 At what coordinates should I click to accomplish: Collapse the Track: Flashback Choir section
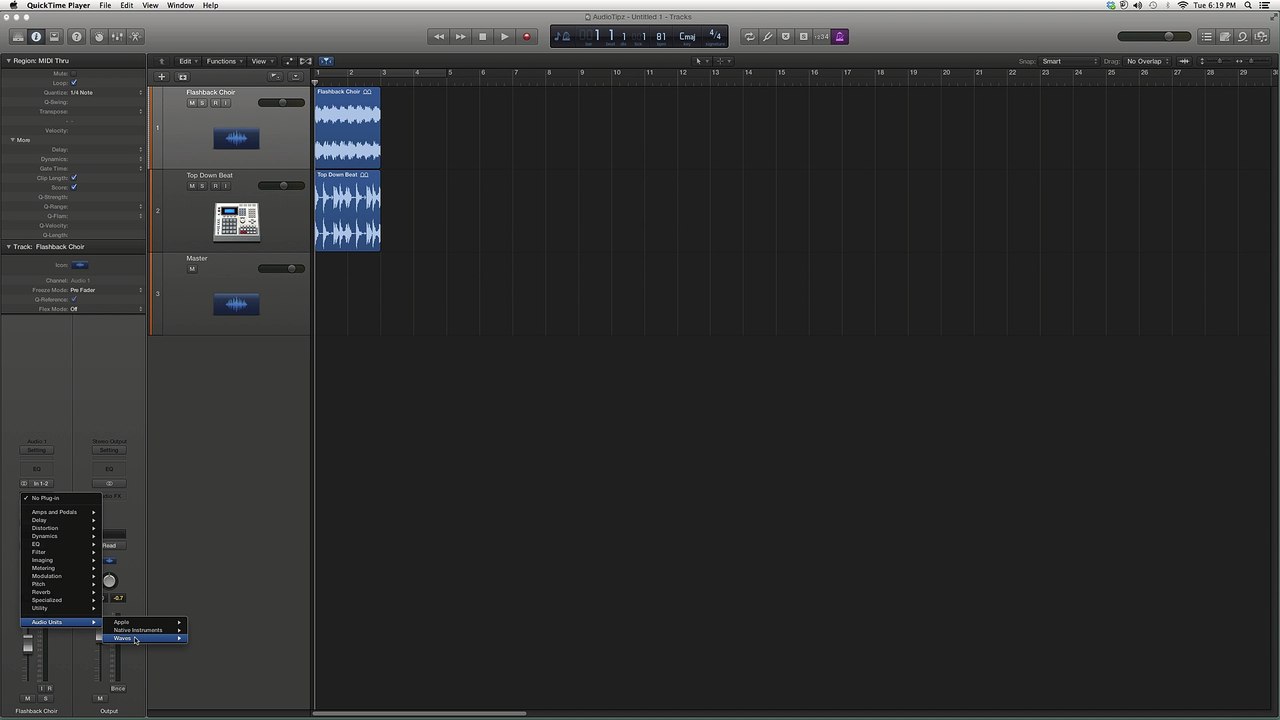tap(9, 247)
